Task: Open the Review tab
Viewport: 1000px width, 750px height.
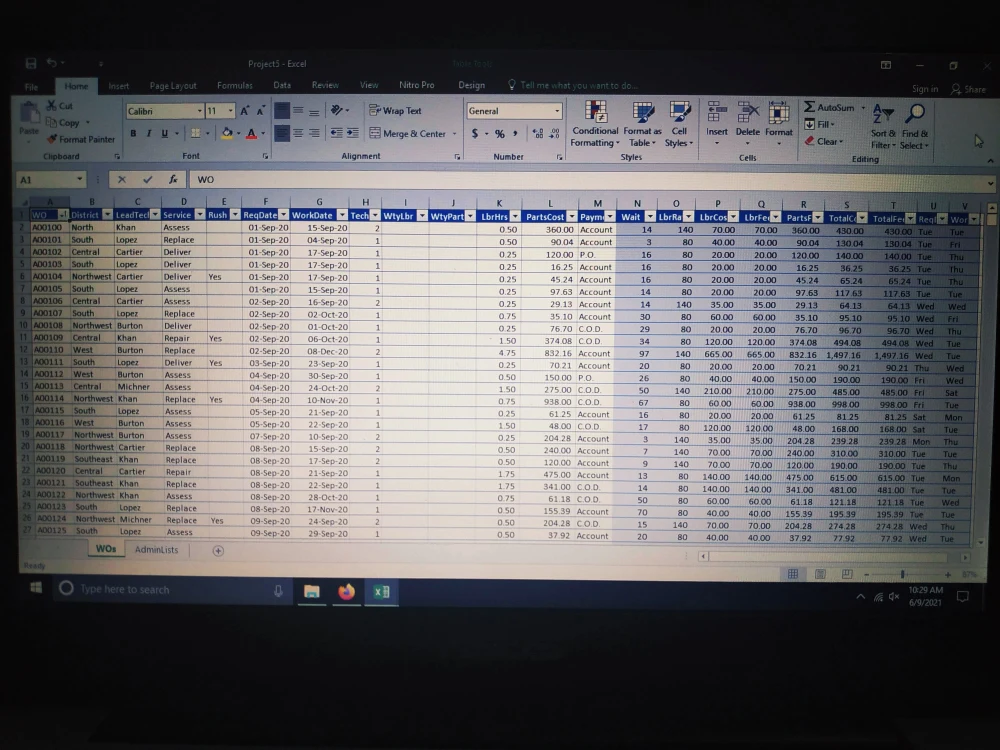Action: [325, 85]
